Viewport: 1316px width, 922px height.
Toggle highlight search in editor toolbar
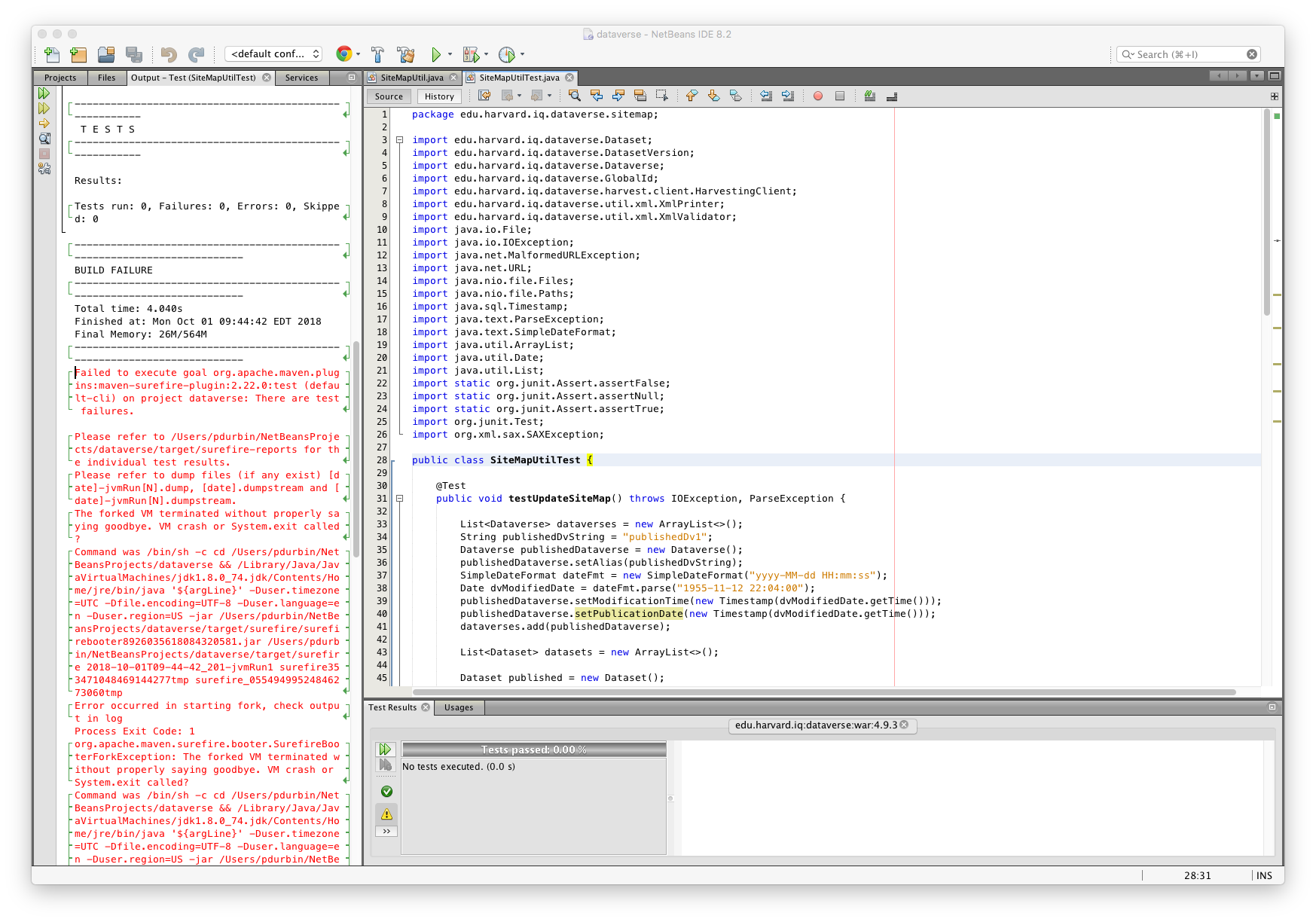pyautogui.click(x=640, y=96)
